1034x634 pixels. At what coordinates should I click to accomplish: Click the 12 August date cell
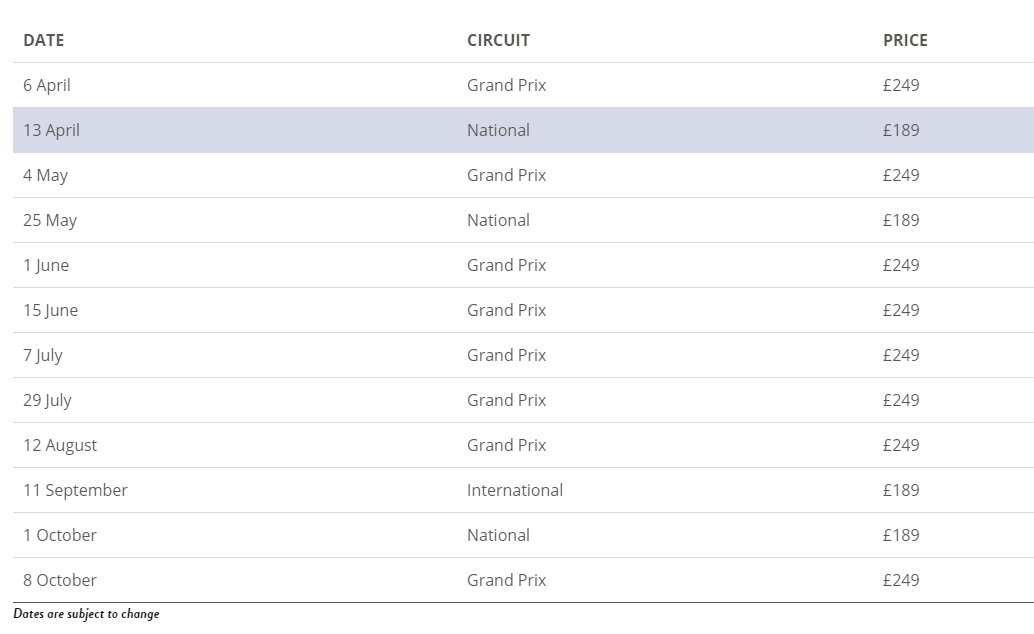click(x=60, y=445)
